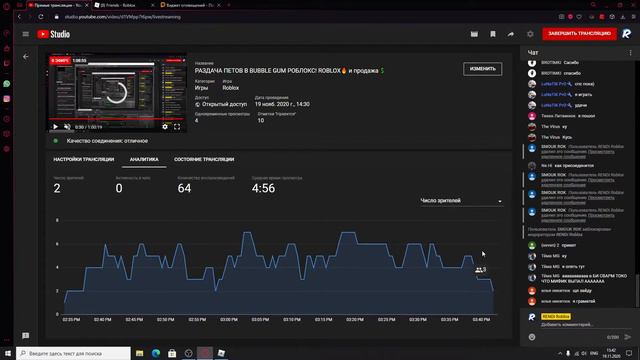Viewport: 640px width, 360px height.
Task: Open a new browser tab
Action: point(229,5)
